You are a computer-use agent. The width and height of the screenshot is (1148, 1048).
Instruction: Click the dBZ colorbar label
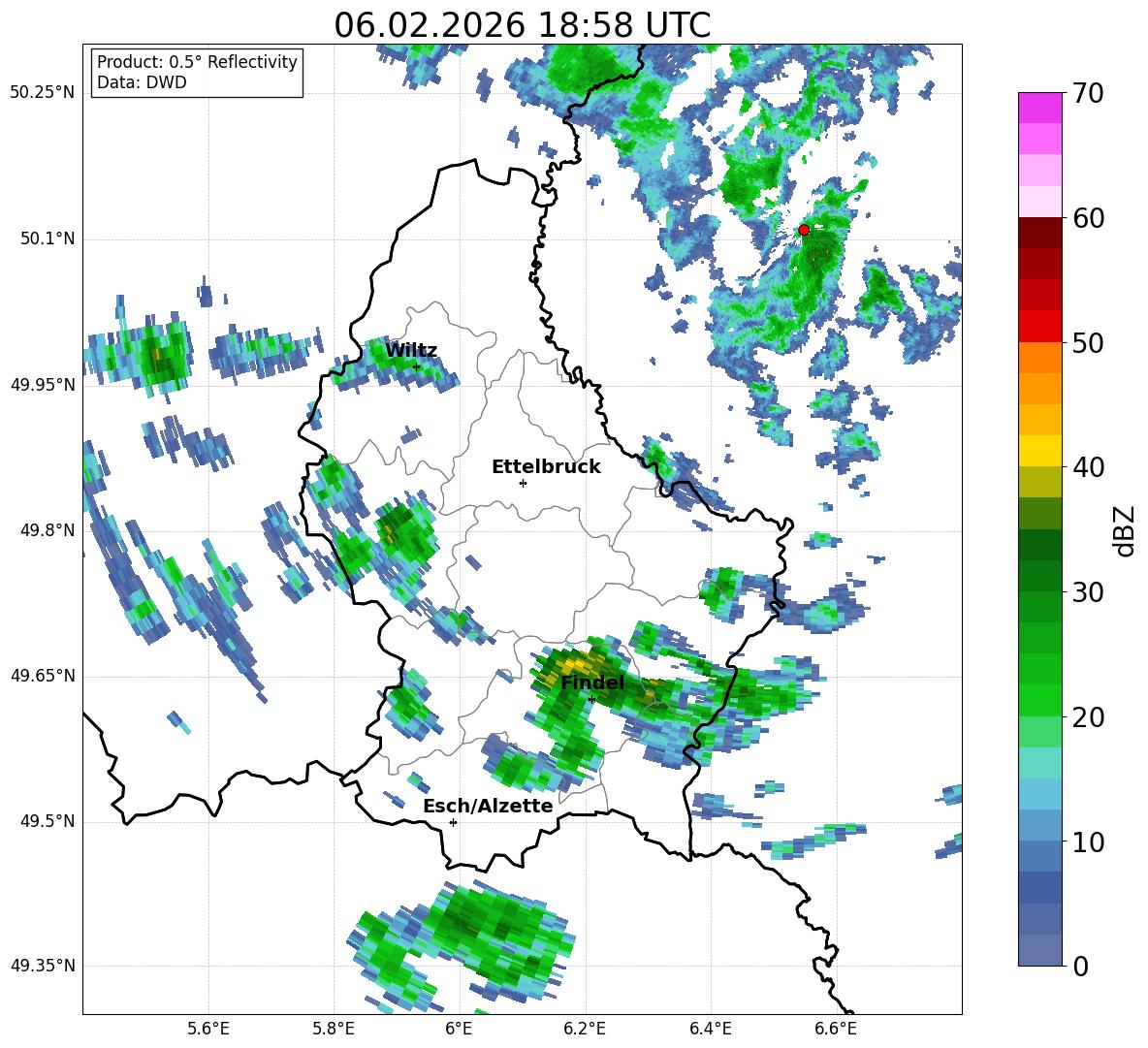[1125, 530]
